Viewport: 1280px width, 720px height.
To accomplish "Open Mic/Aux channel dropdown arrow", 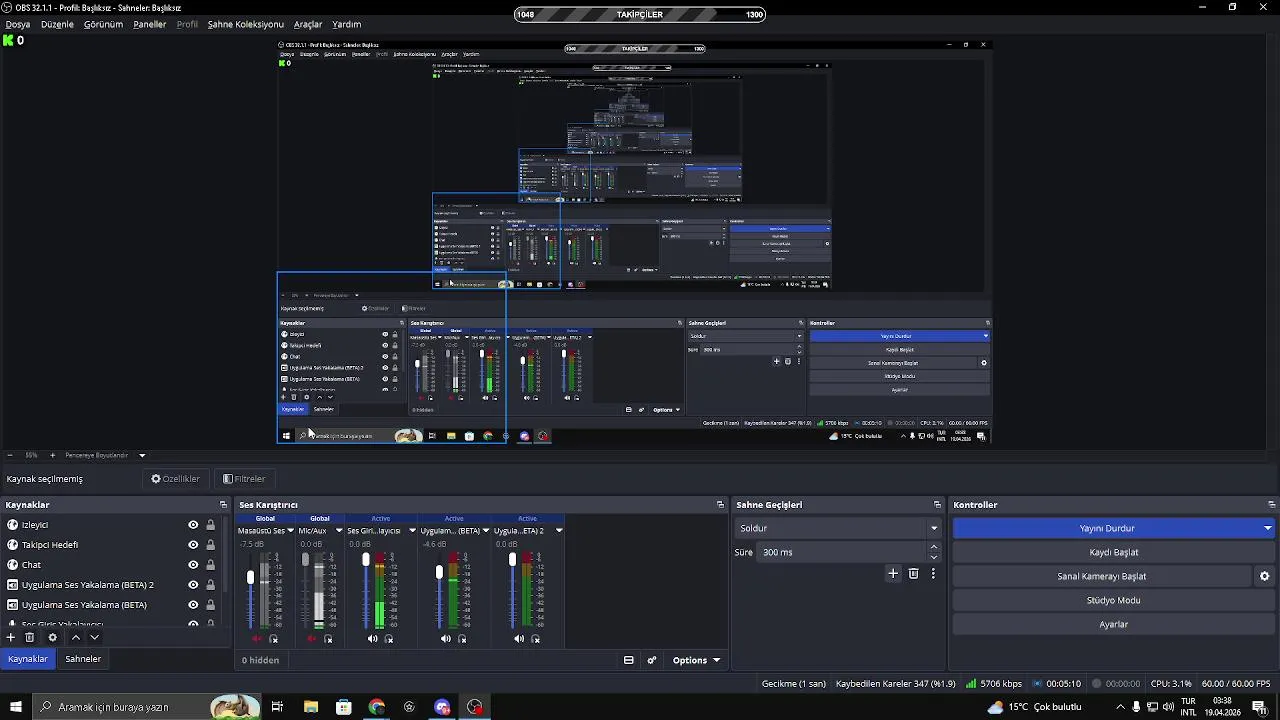I will 339,531.
